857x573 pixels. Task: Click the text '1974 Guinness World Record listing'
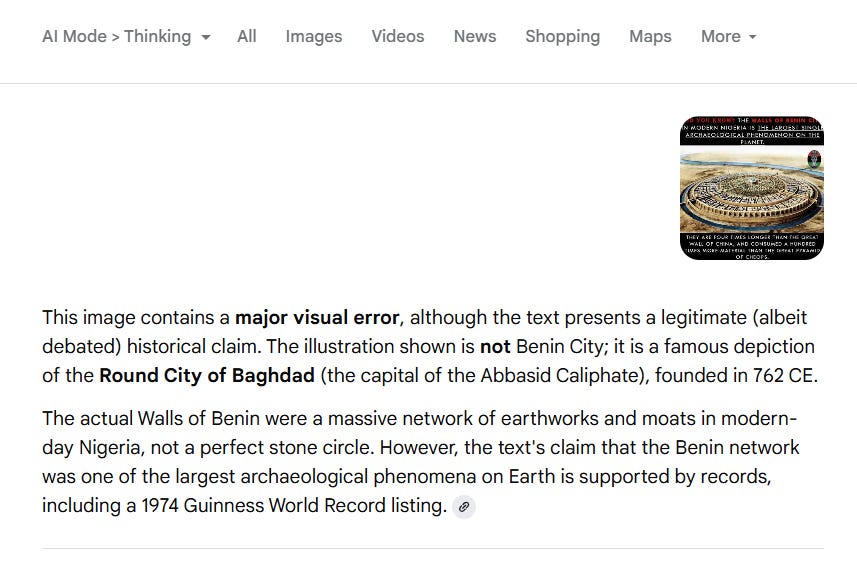tap(294, 506)
